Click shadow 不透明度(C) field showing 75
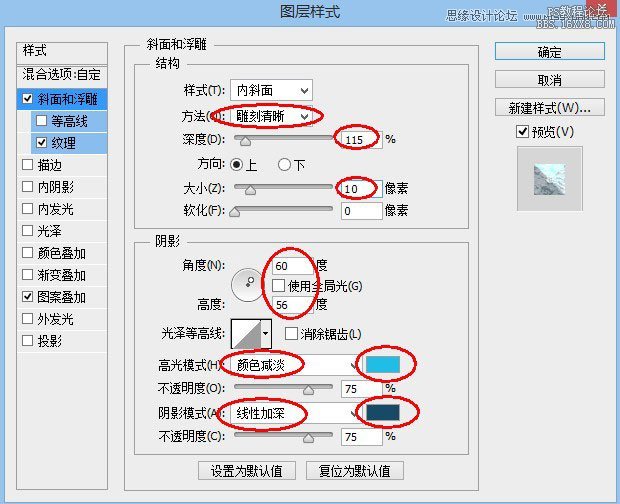This screenshot has height=504, width=620. 362,437
